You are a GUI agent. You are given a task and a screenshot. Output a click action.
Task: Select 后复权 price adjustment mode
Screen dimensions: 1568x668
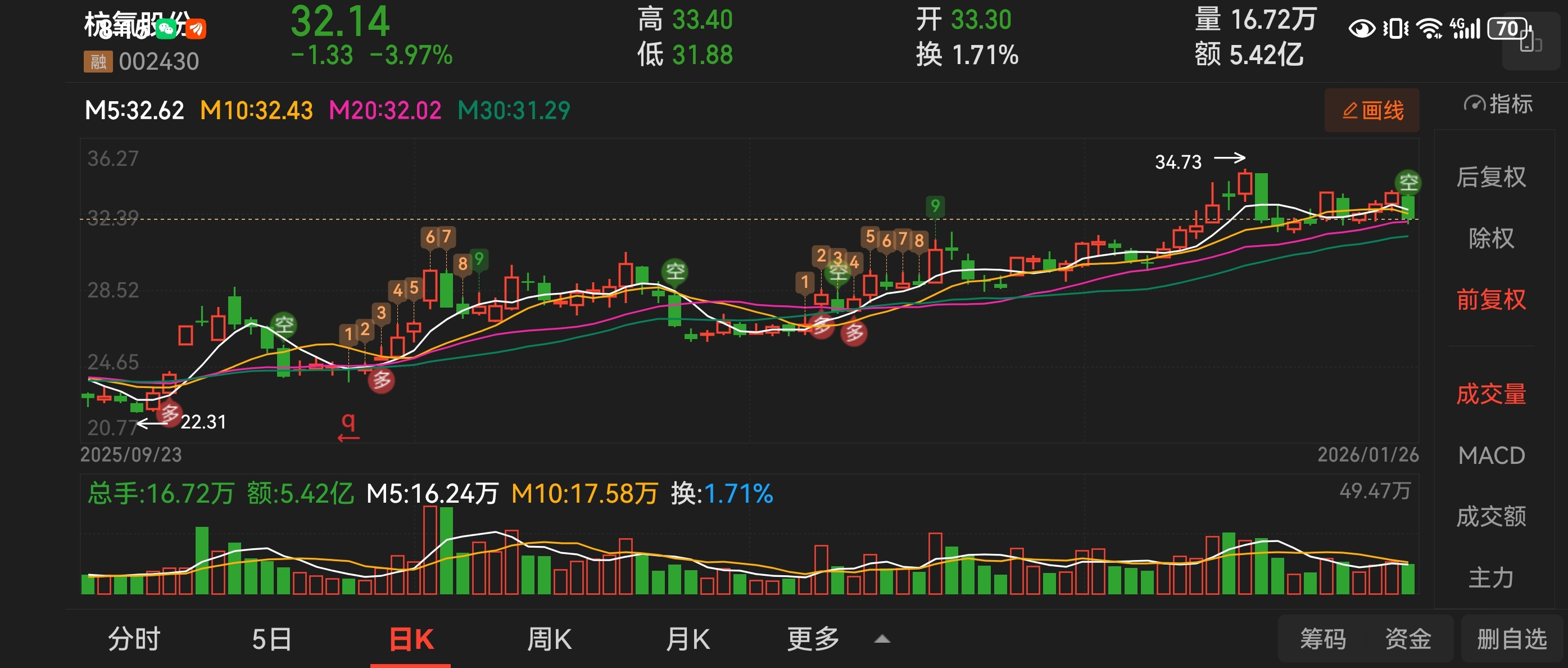tap(1490, 177)
